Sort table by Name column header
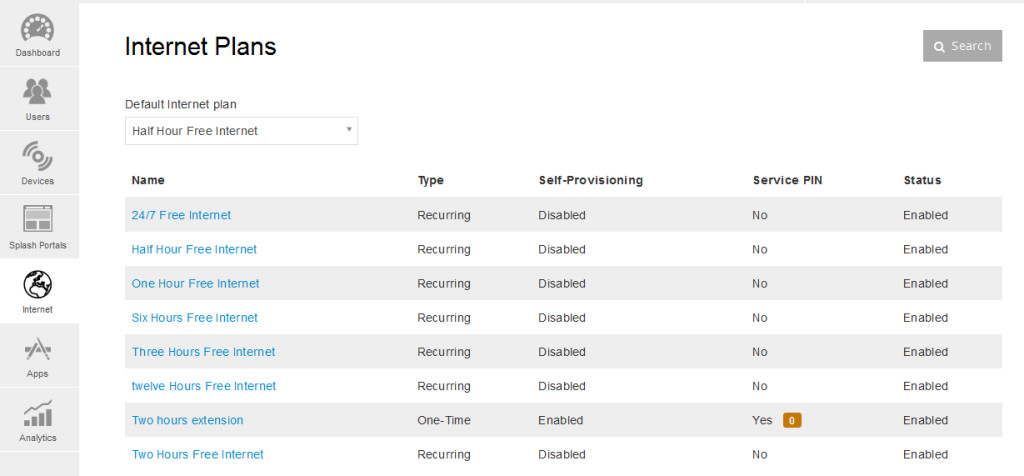Viewport: 1024px width, 476px height. 148,180
